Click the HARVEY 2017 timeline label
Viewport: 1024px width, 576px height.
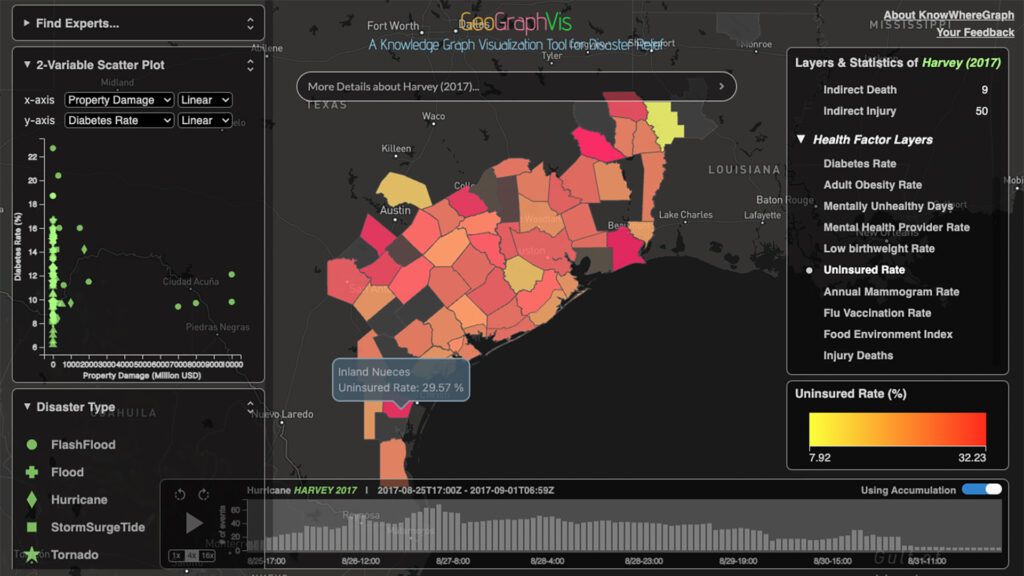point(325,490)
